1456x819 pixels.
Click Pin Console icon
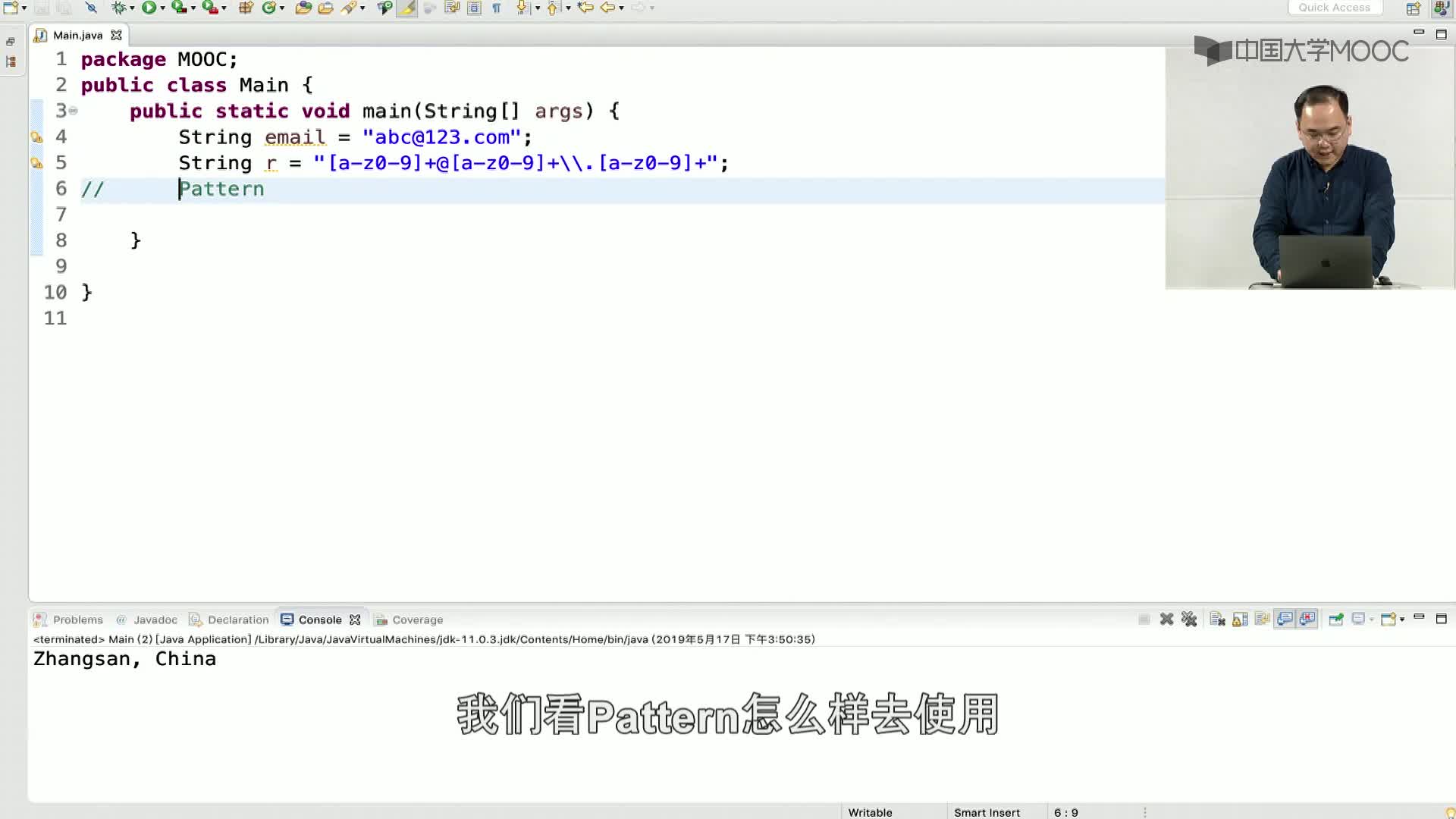pos(1336,620)
